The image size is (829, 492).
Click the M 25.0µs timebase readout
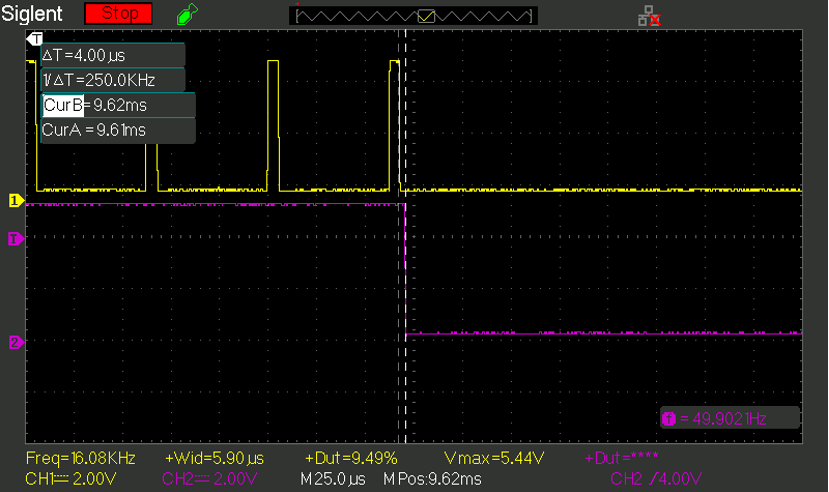(x=333, y=479)
